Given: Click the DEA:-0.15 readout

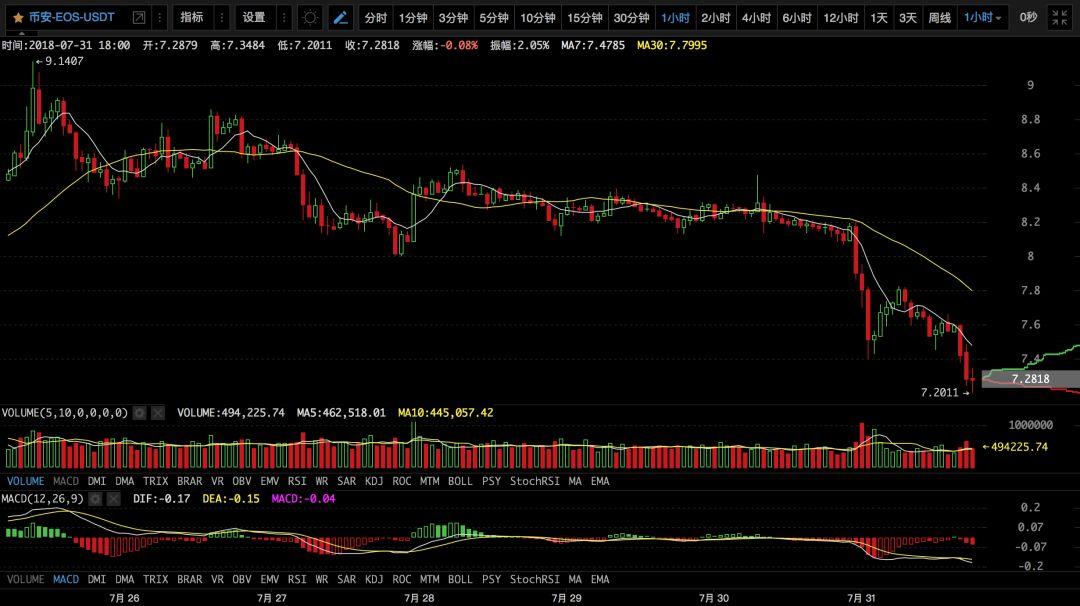Looking at the screenshot, I should click(231, 499).
